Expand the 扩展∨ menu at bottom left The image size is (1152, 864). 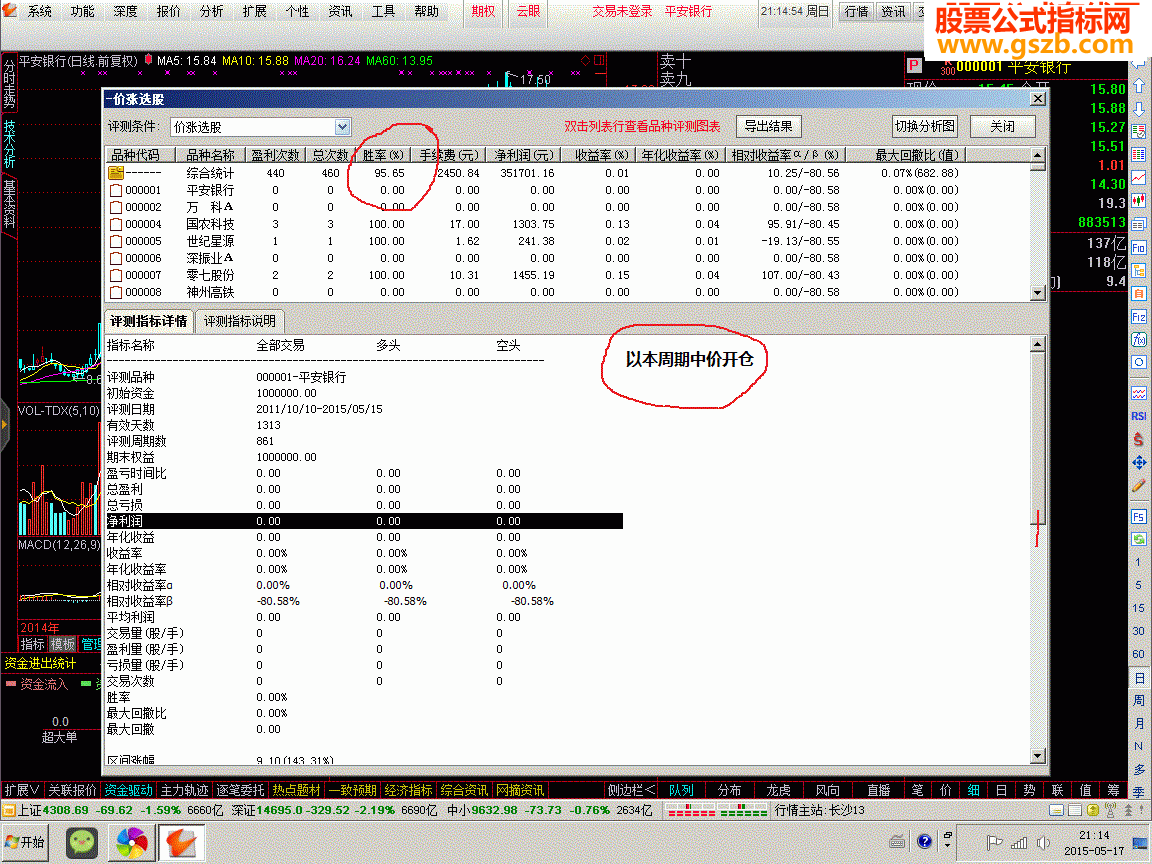(x=22, y=791)
